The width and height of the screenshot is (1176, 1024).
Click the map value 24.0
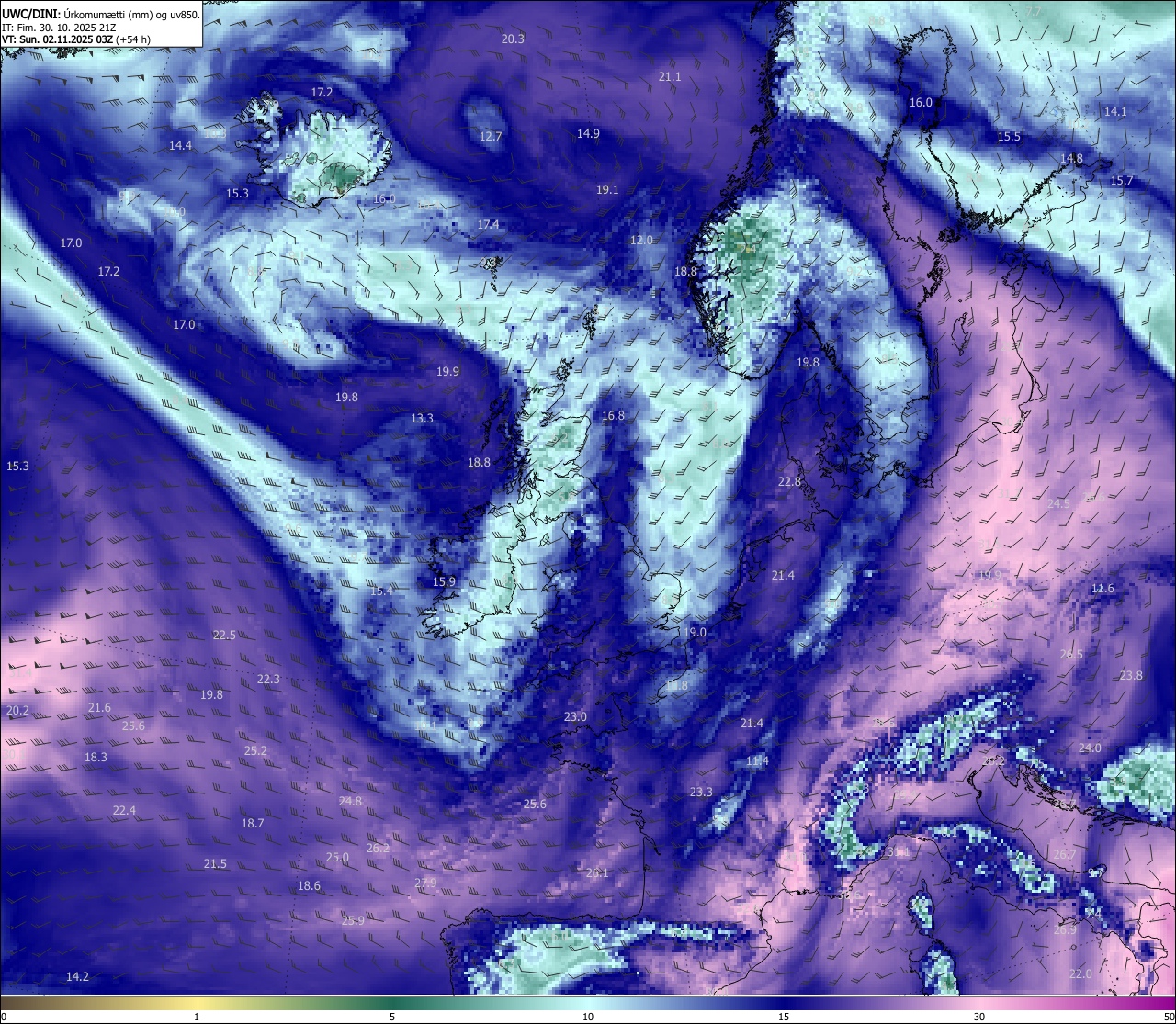point(1090,749)
